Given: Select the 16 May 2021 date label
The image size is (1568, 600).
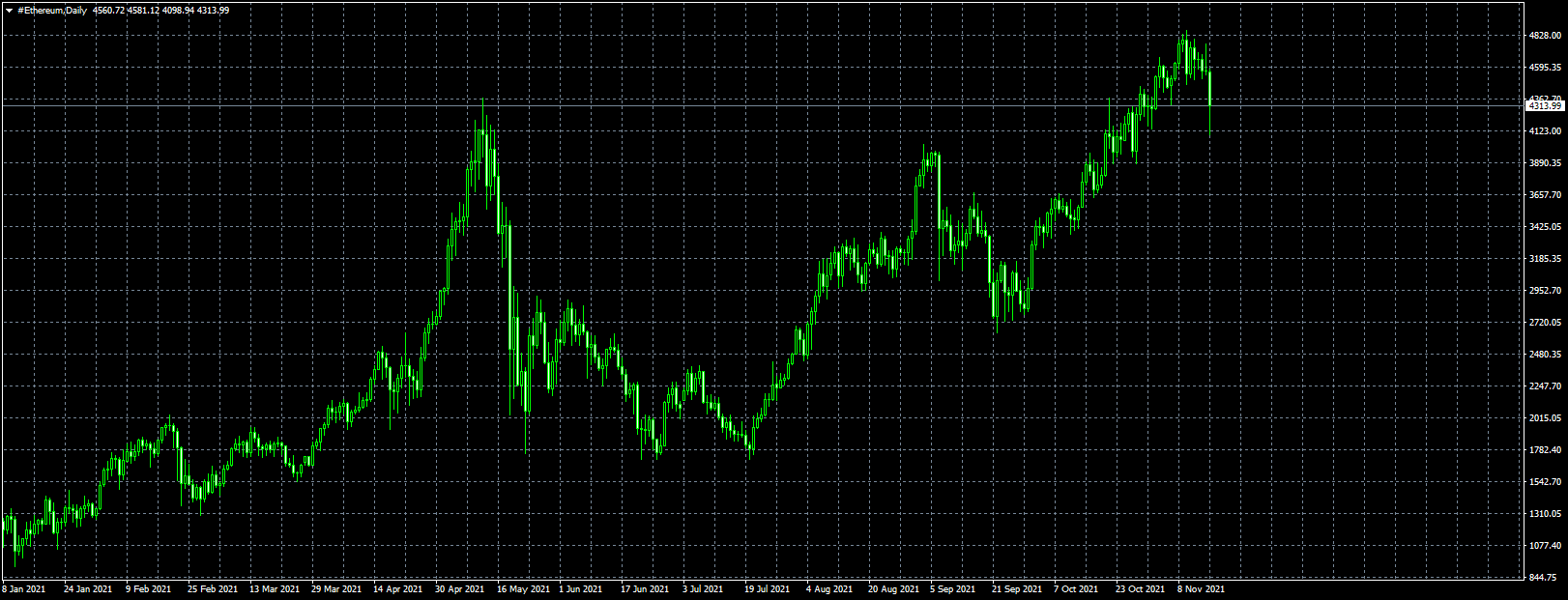Looking at the screenshot, I should point(523,588).
